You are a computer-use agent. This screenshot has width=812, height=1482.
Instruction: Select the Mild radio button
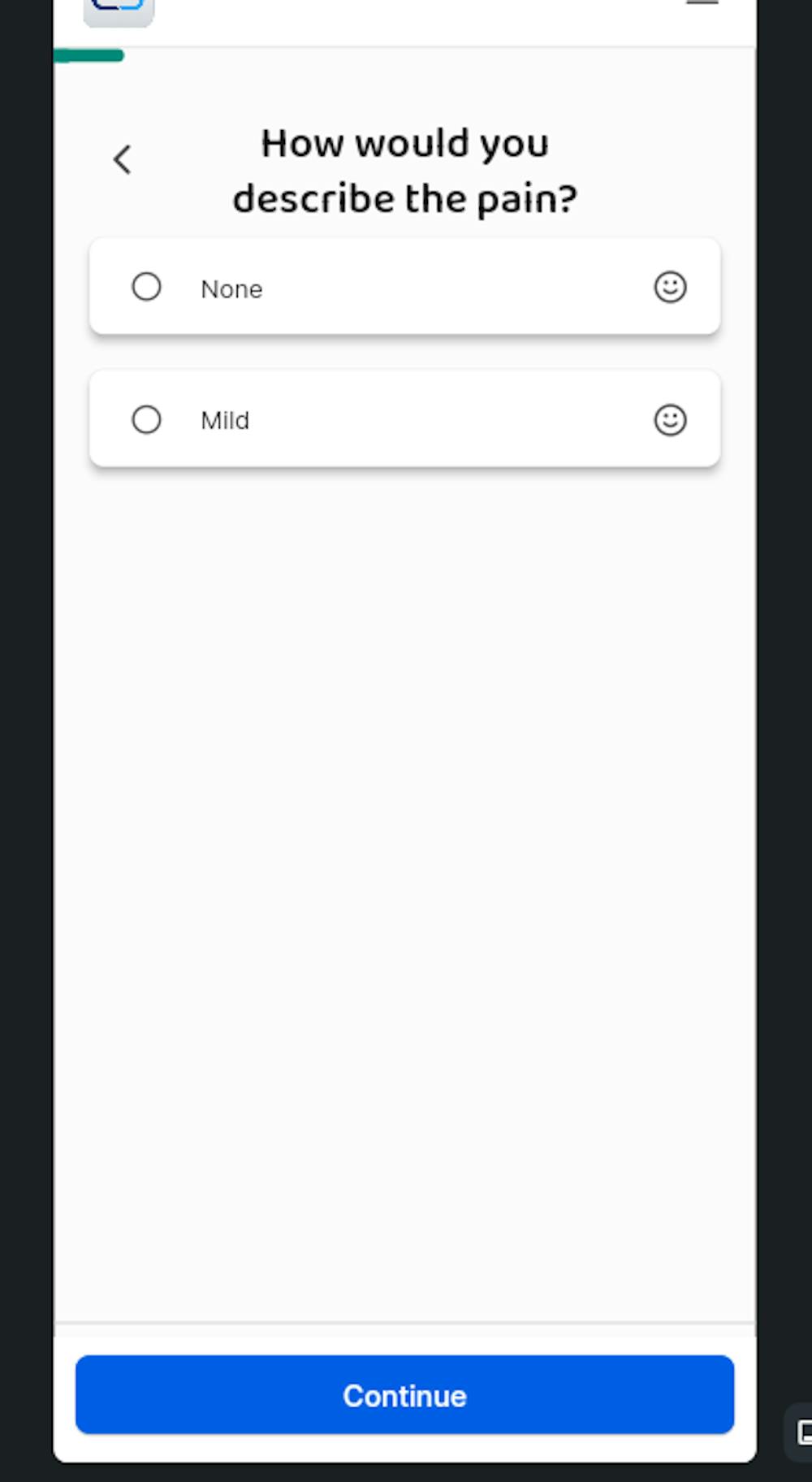(x=146, y=420)
